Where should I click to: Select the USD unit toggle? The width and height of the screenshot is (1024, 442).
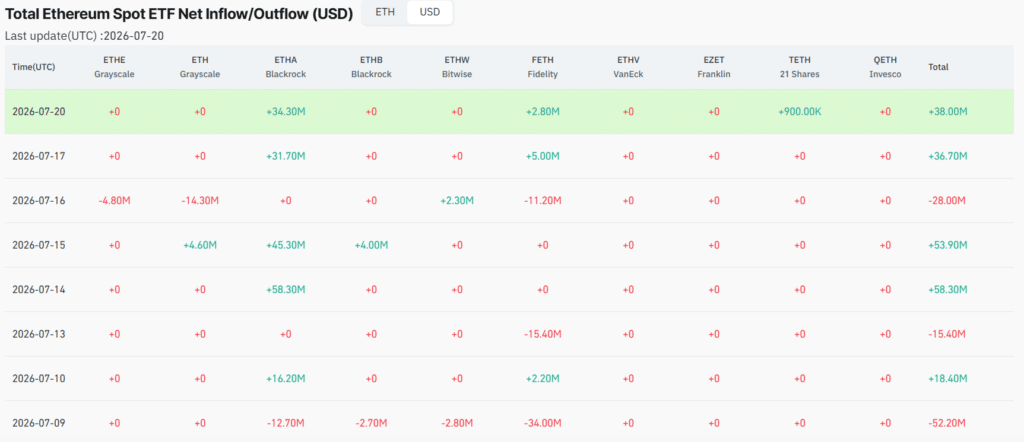430,12
